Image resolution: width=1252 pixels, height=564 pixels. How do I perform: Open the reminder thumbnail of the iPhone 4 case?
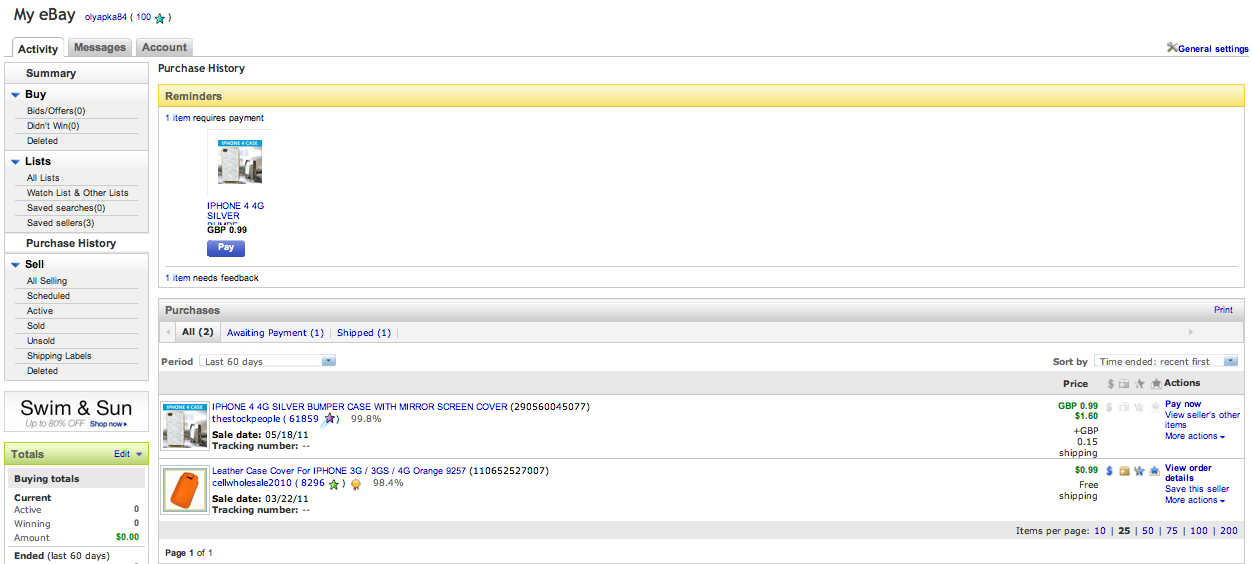click(240, 162)
